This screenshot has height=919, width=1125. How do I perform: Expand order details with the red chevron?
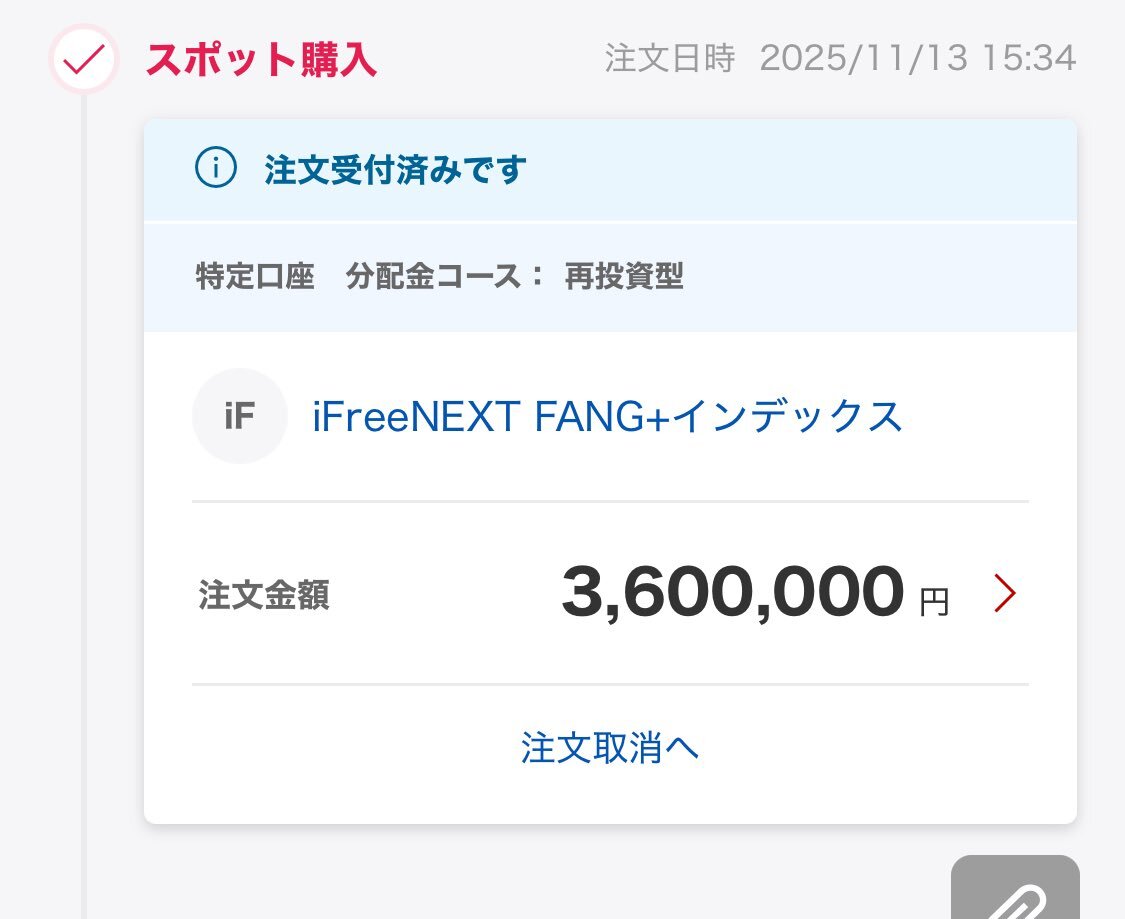coord(1004,593)
